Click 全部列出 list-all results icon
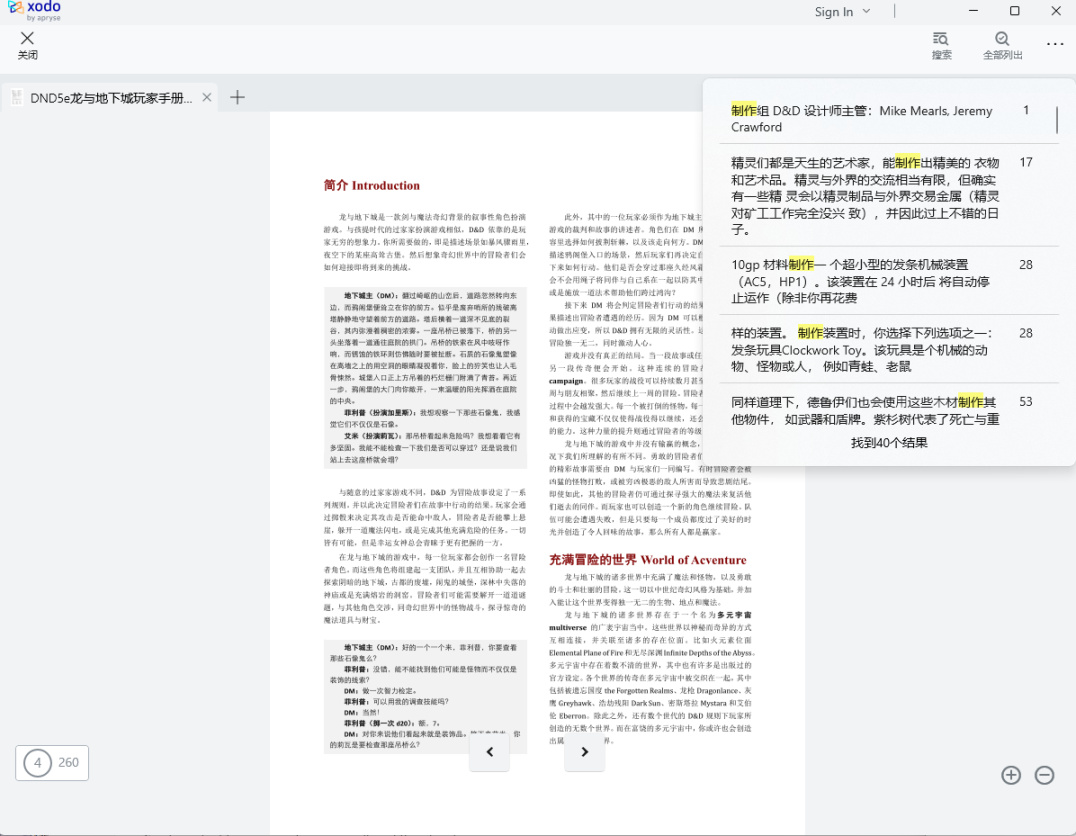 [x=1003, y=45]
